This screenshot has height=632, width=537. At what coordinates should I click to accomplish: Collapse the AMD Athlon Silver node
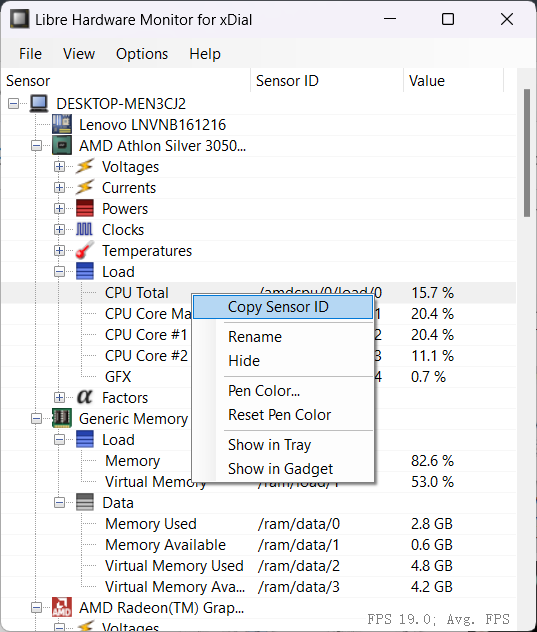click(36, 146)
